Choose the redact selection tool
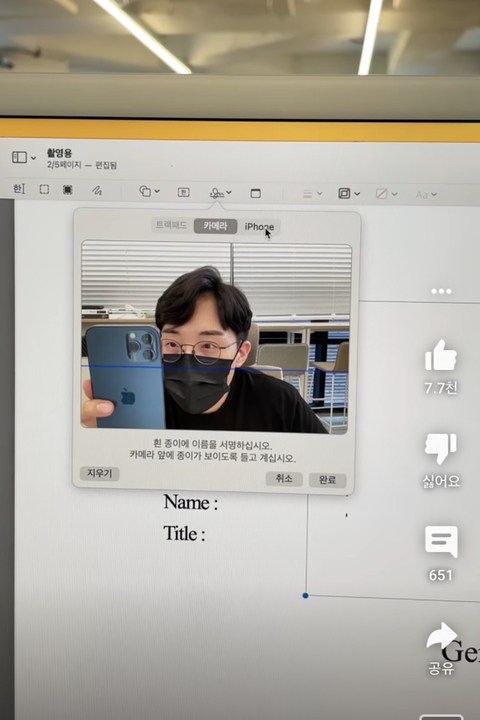480x720 pixels. [68, 190]
